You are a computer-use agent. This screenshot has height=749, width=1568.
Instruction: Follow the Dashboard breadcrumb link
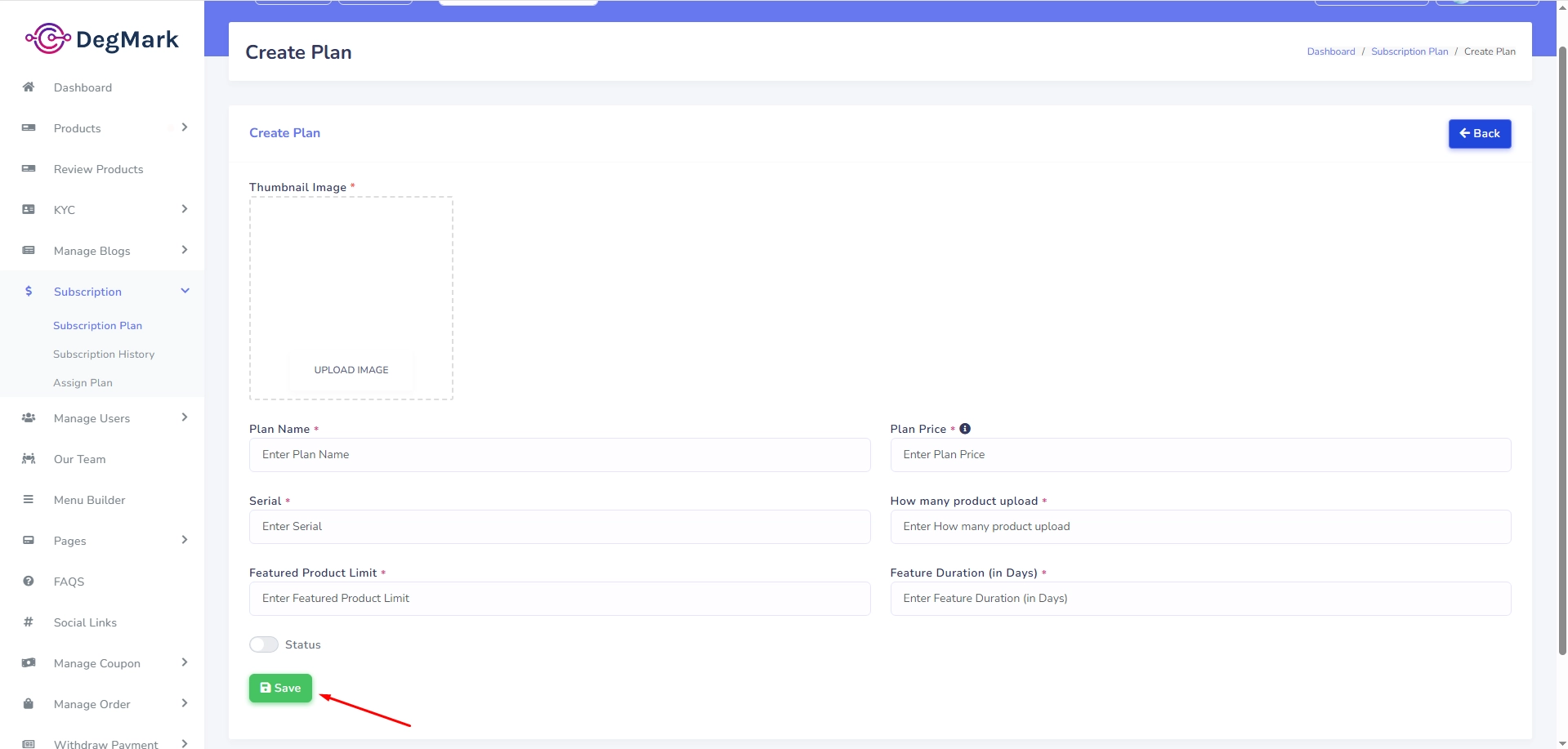pos(1331,51)
